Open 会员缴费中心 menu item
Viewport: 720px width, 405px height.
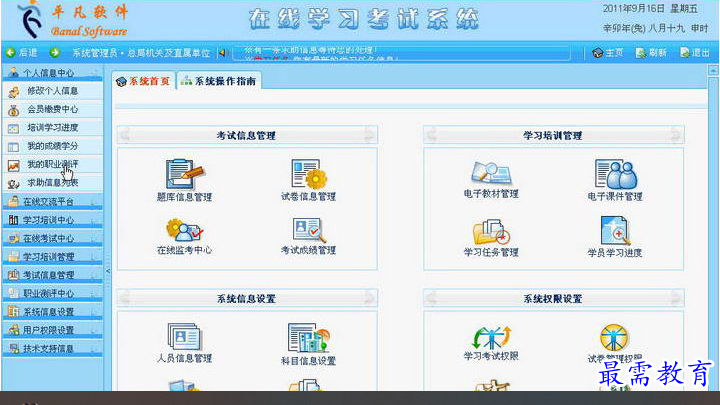pos(52,109)
